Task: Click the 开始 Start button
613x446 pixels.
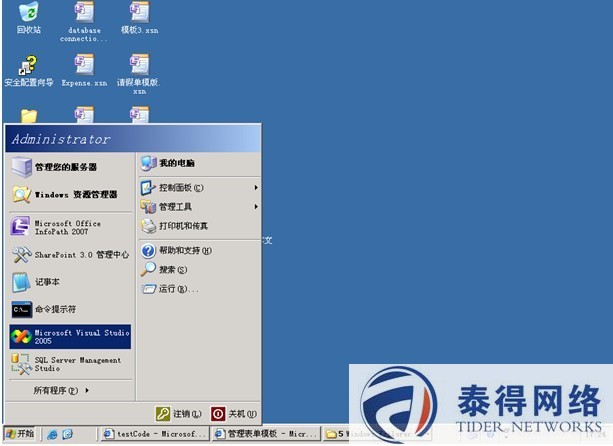Action: tap(20, 434)
